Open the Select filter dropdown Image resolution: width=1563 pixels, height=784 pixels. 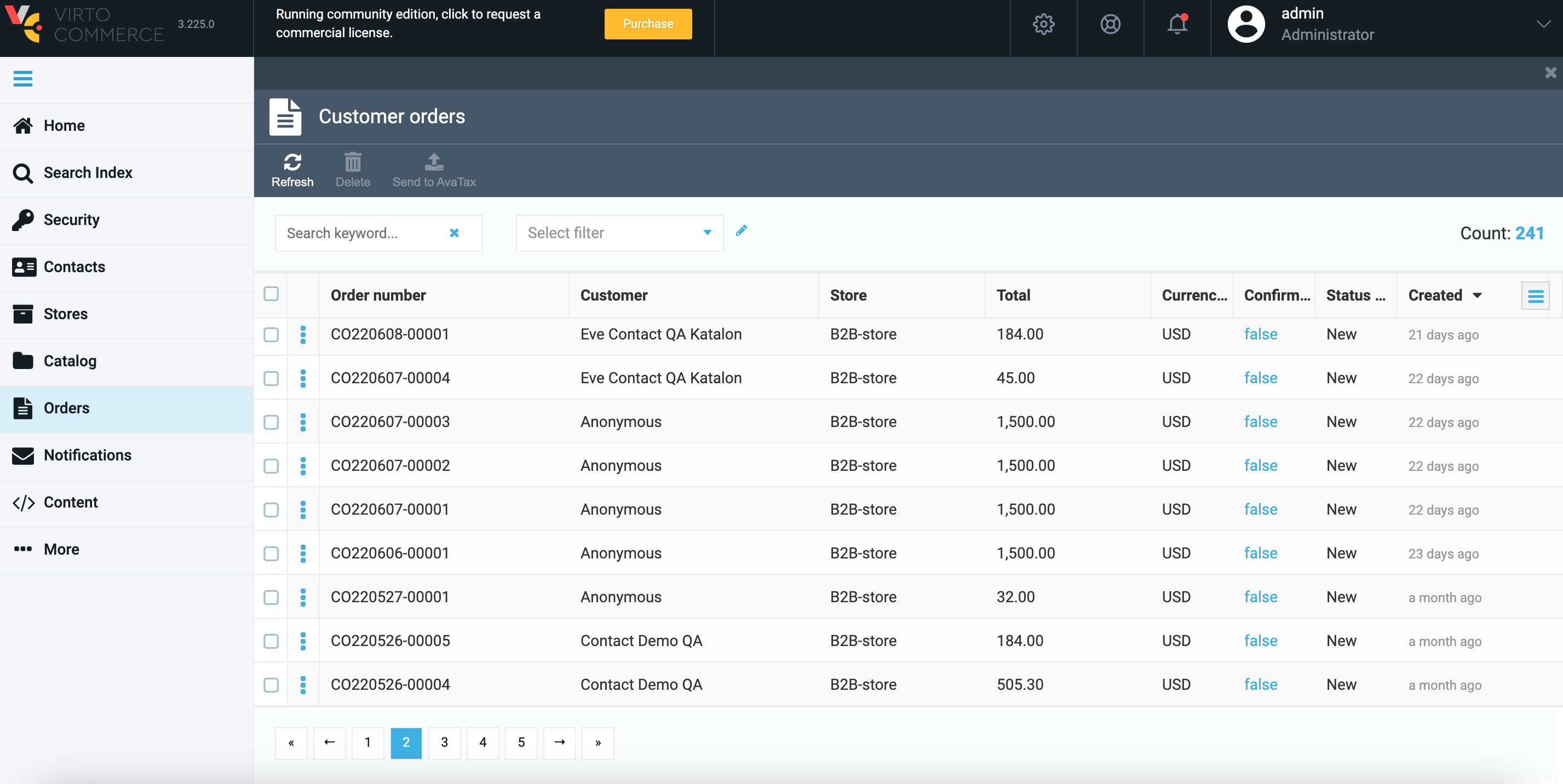(618, 233)
